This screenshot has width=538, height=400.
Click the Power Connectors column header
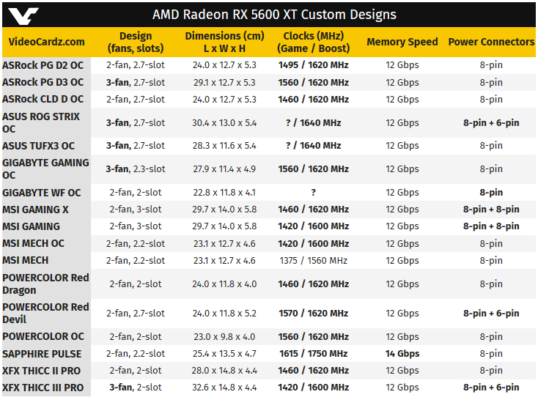tap(491, 42)
